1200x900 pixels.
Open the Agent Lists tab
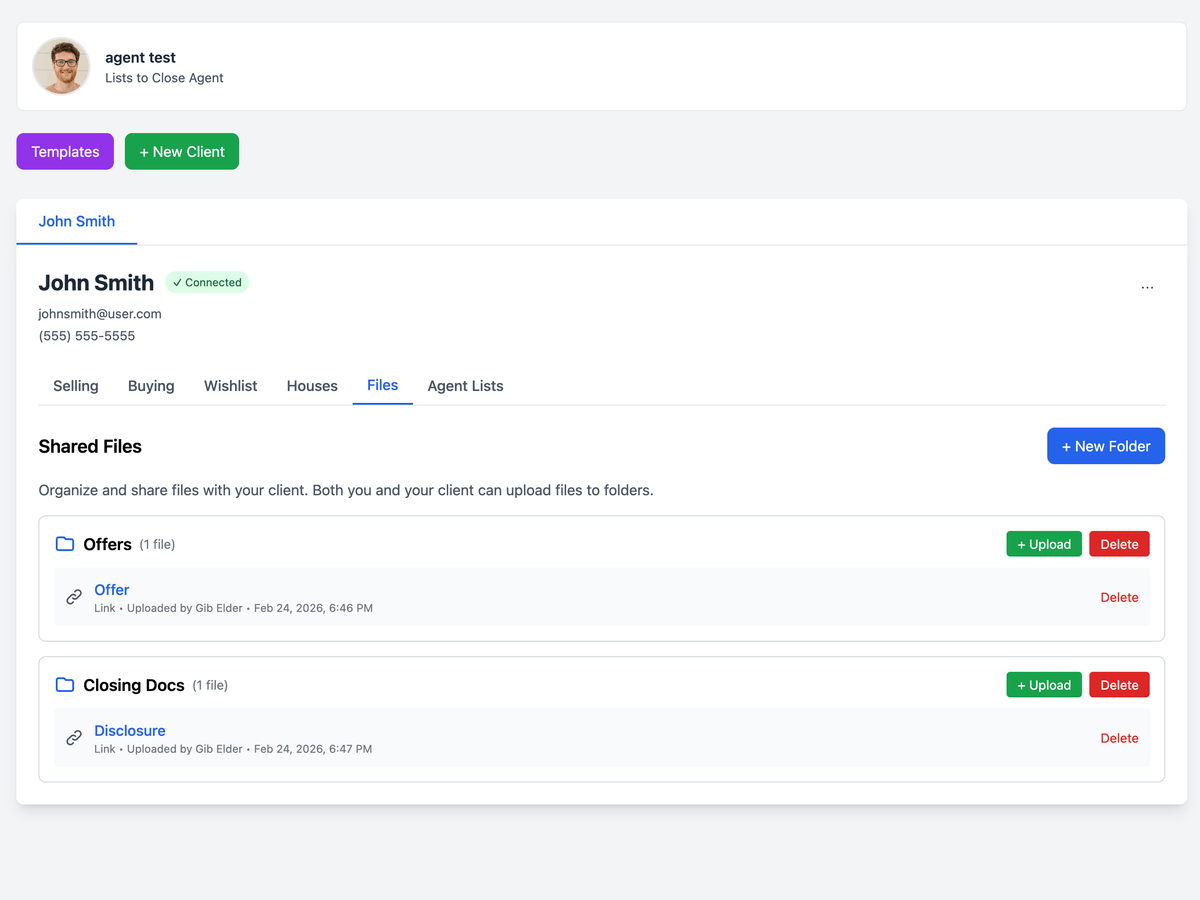465,386
